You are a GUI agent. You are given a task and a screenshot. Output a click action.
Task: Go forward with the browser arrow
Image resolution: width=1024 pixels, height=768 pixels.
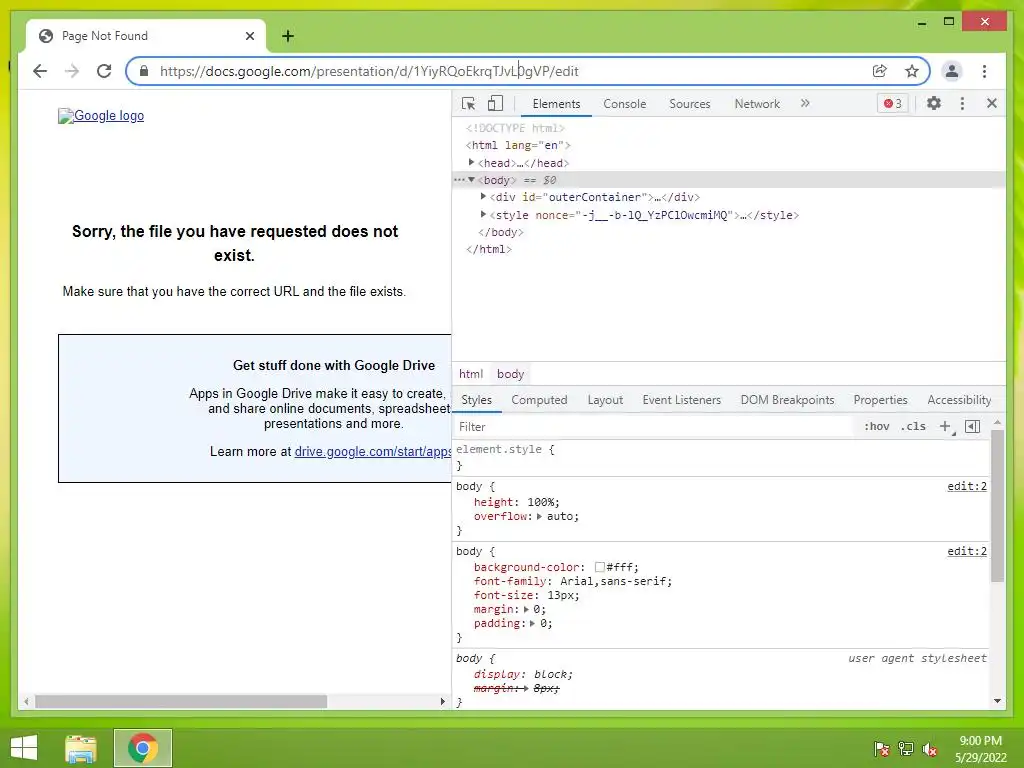click(72, 71)
